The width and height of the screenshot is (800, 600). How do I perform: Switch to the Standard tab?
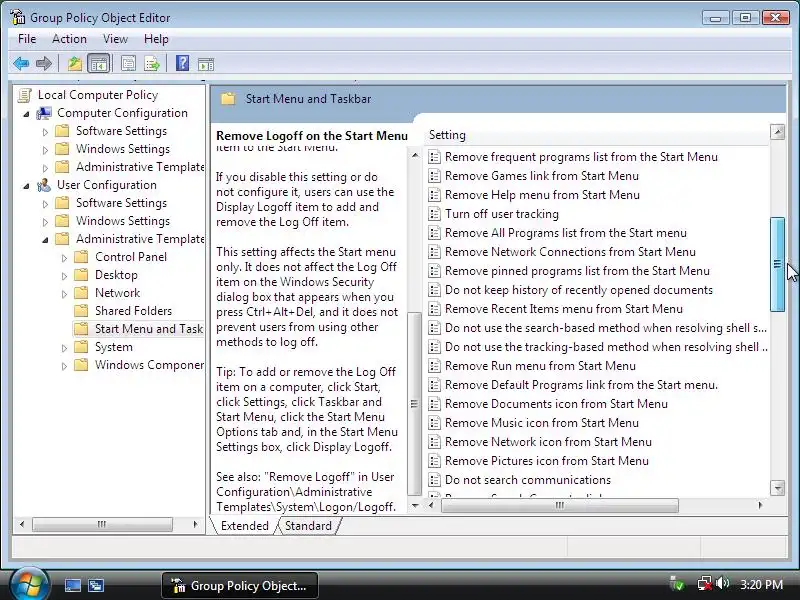[308, 526]
